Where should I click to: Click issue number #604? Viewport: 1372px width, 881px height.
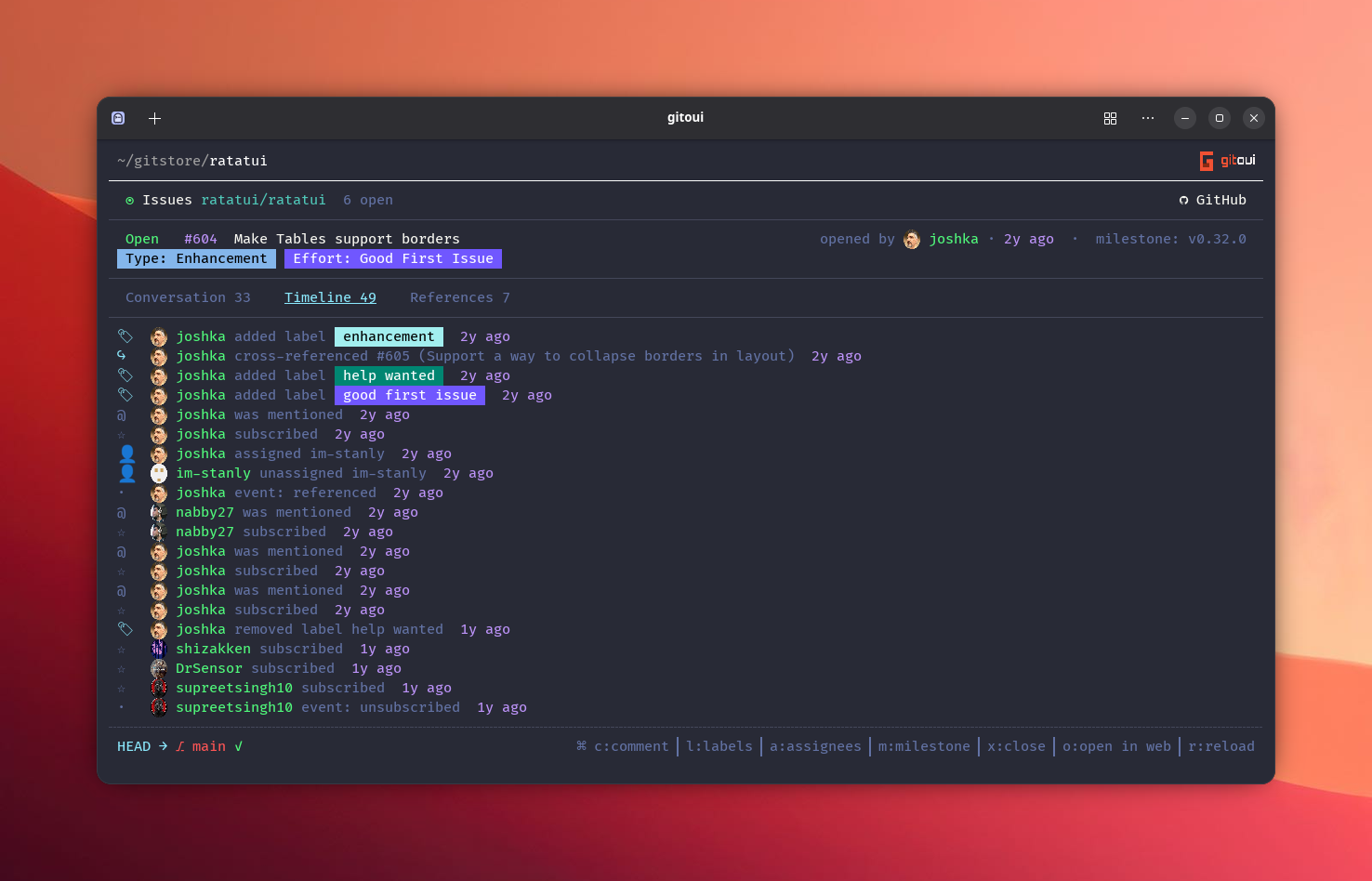point(201,239)
